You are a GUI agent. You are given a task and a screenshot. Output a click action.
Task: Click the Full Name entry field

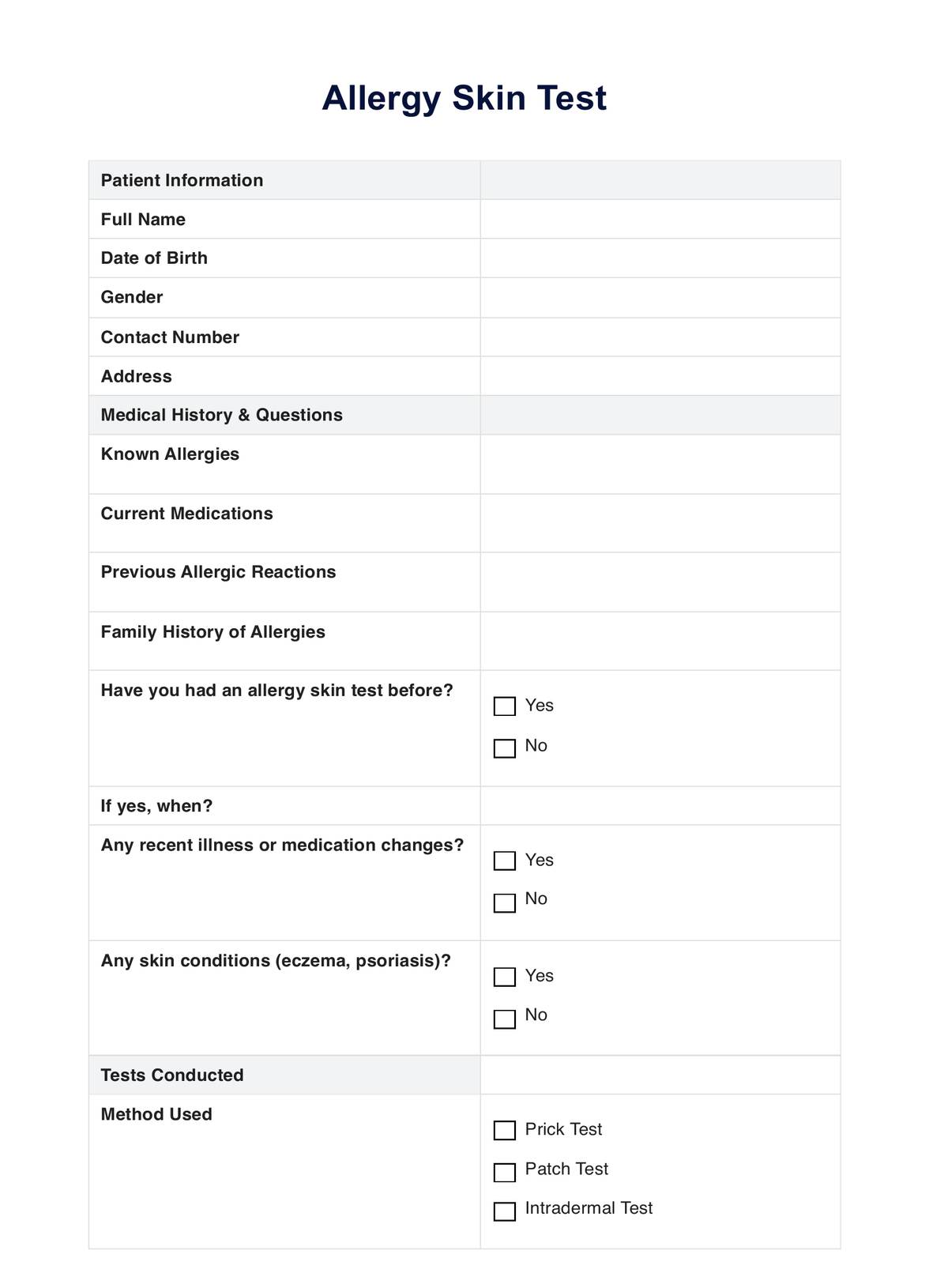coord(660,219)
